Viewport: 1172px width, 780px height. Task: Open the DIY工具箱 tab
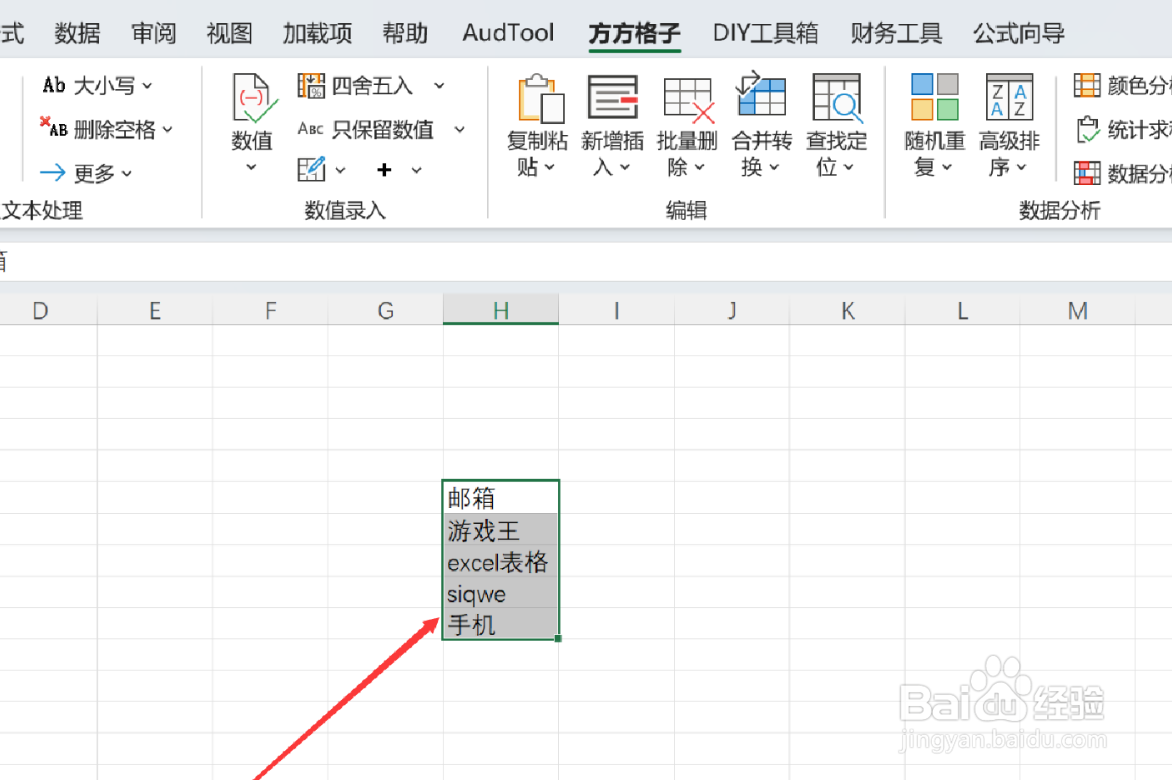[765, 33]
